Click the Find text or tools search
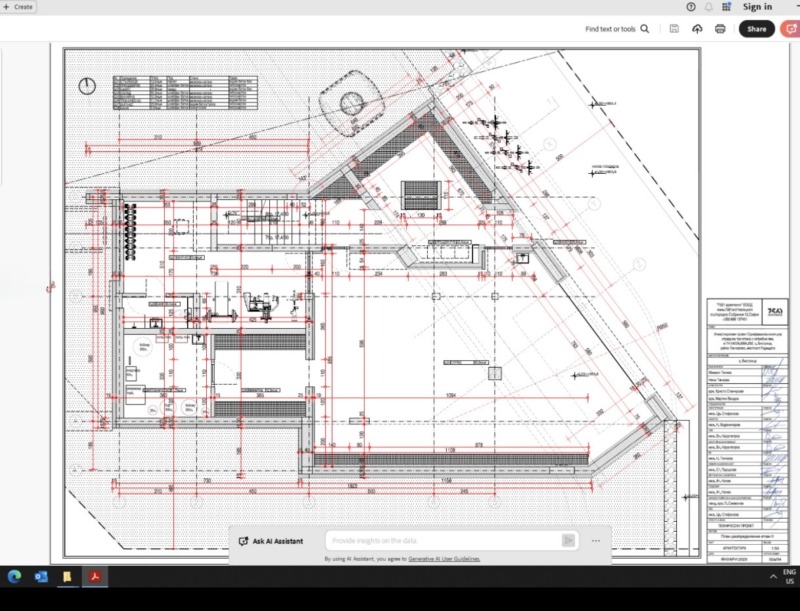This screenshot has height=611, width=800. click(x=610, y=29)
